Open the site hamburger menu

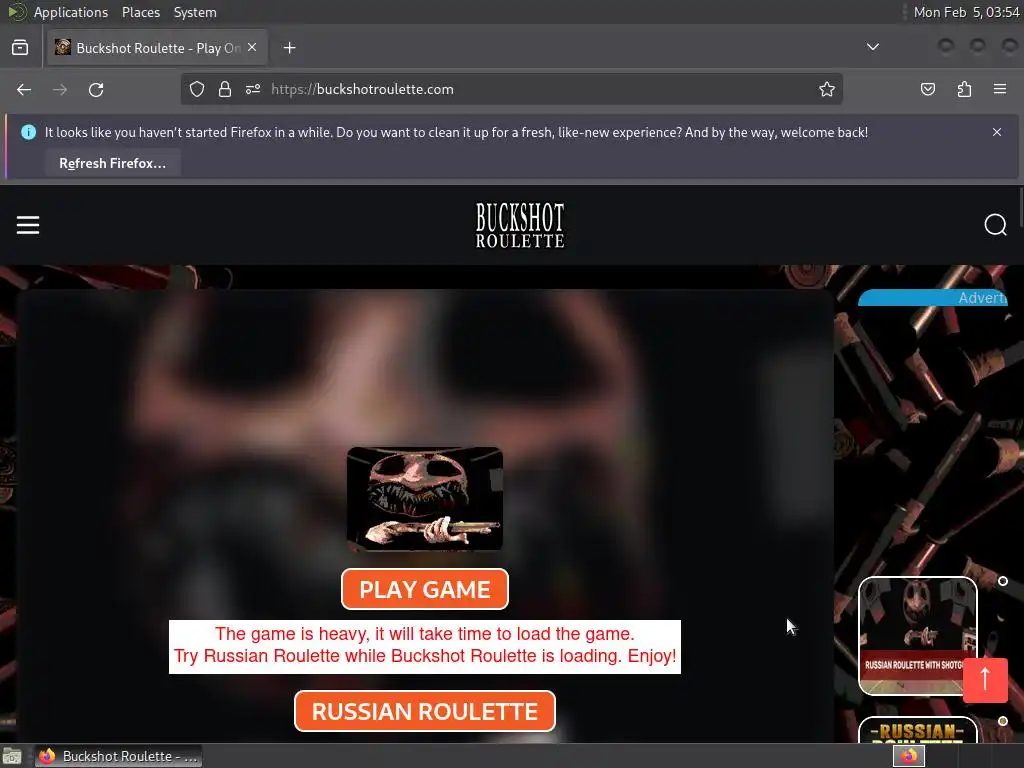[x=27, y=225]
